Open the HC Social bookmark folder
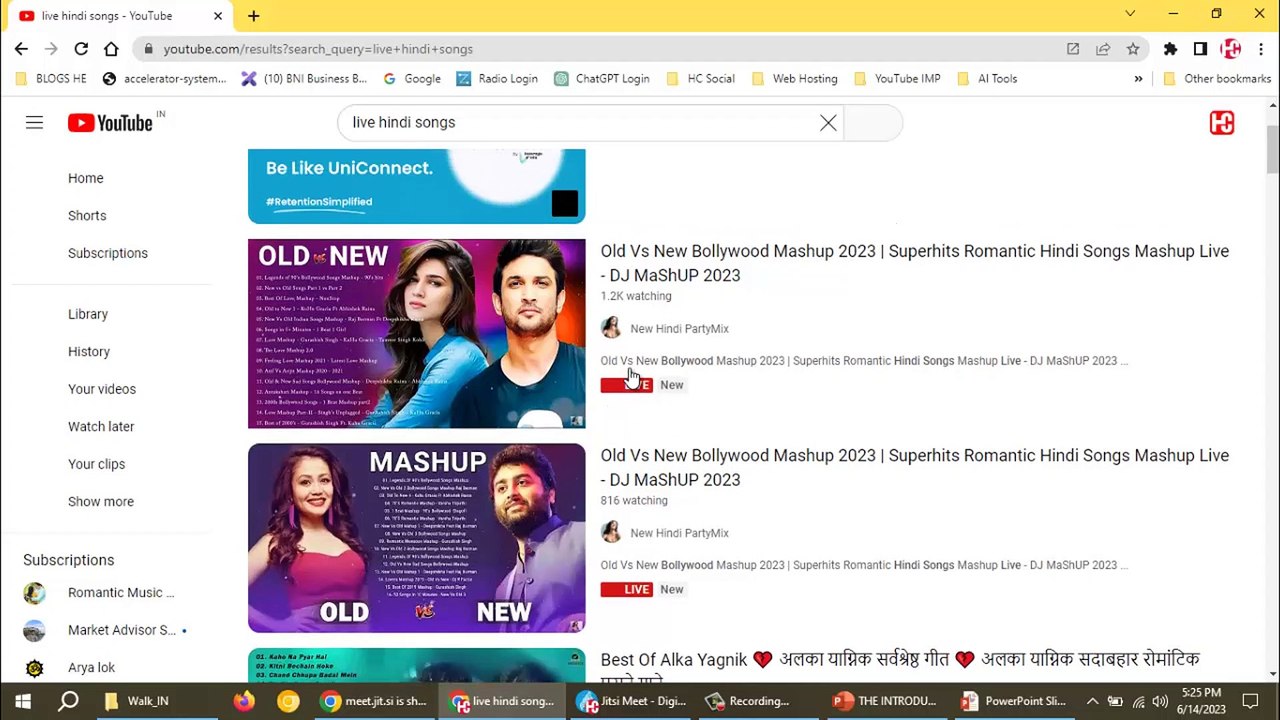Image resolution: width=1280 pixels, height=720 pixels. coord(700,78)
